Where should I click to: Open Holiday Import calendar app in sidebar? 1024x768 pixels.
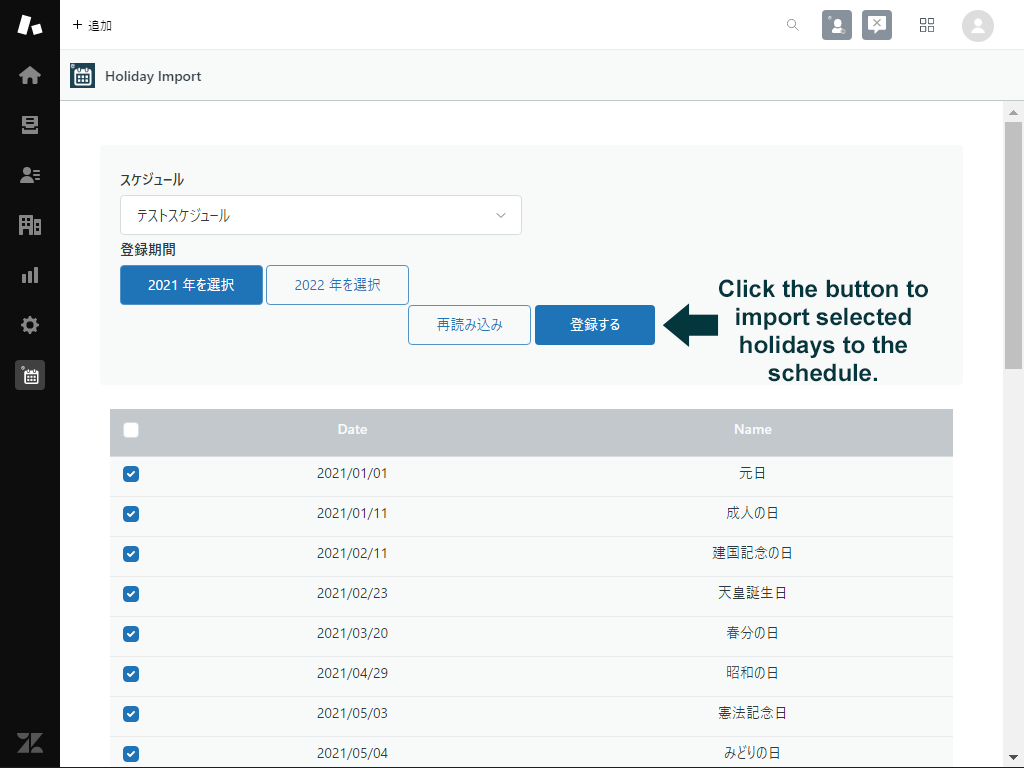click(x=30, y=375)
